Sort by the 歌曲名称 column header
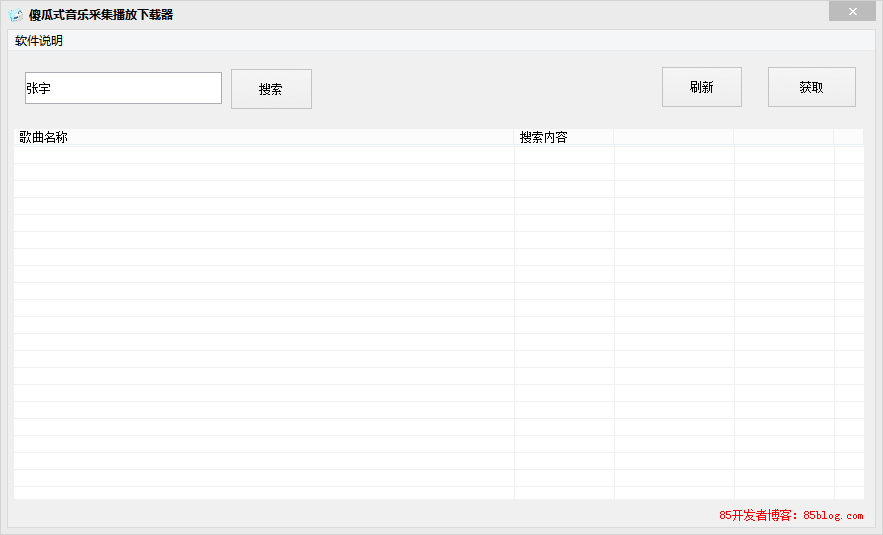The image size is (883, 535). click(x=263, y=137)
